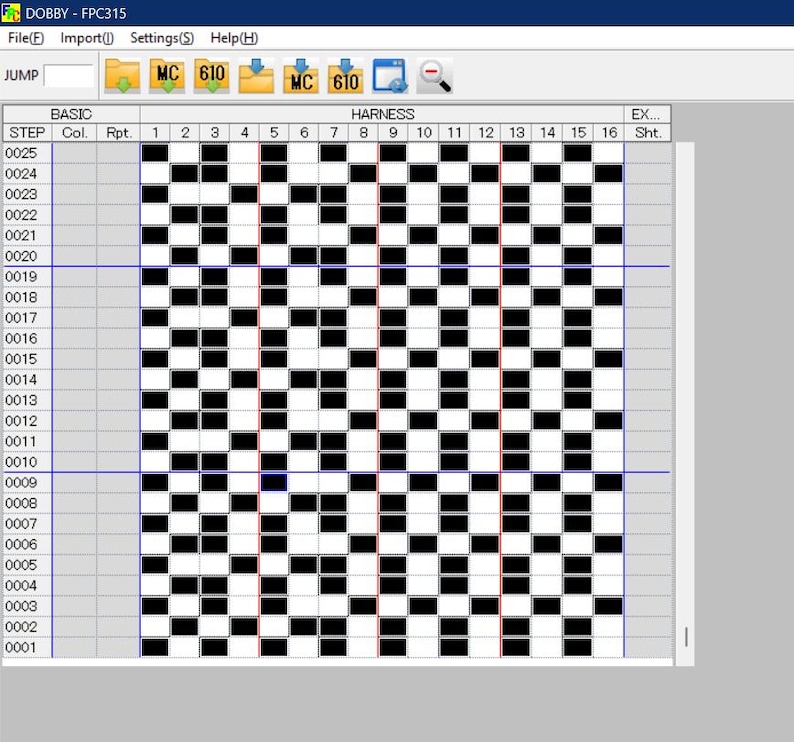Click harness column header 1
The image size is (794, 742).
155,133
